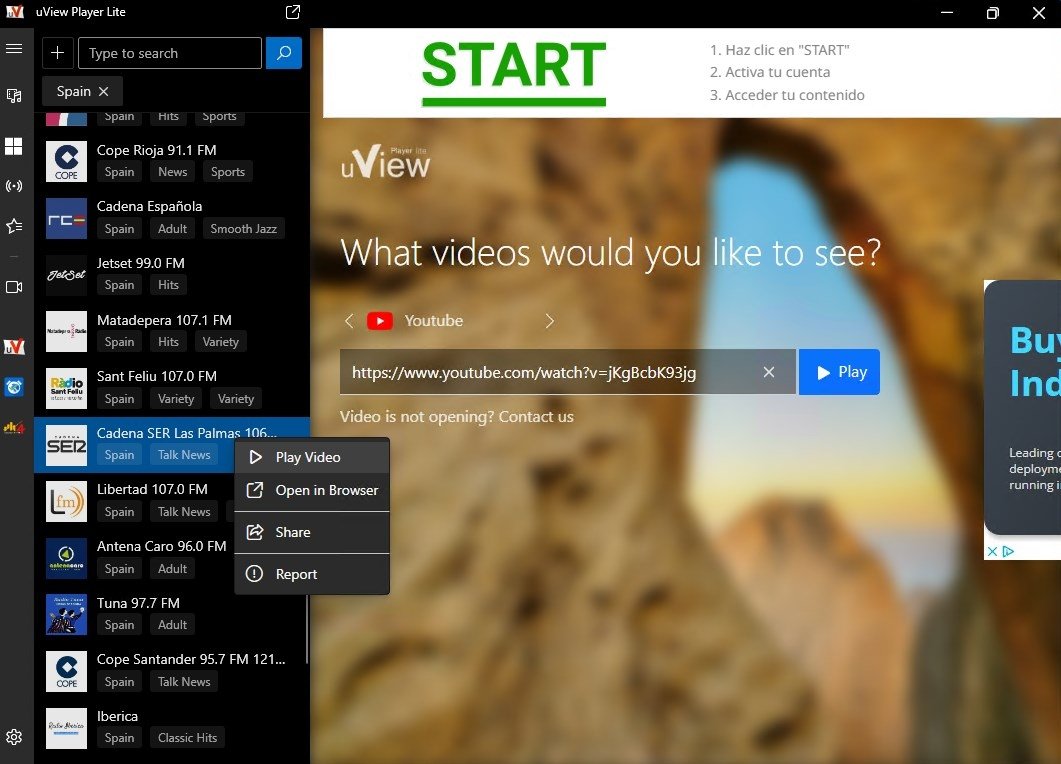This screenshot has width=1061, height=764.
Task: Click the orange app icon in the sidebar
Action: 14,427
